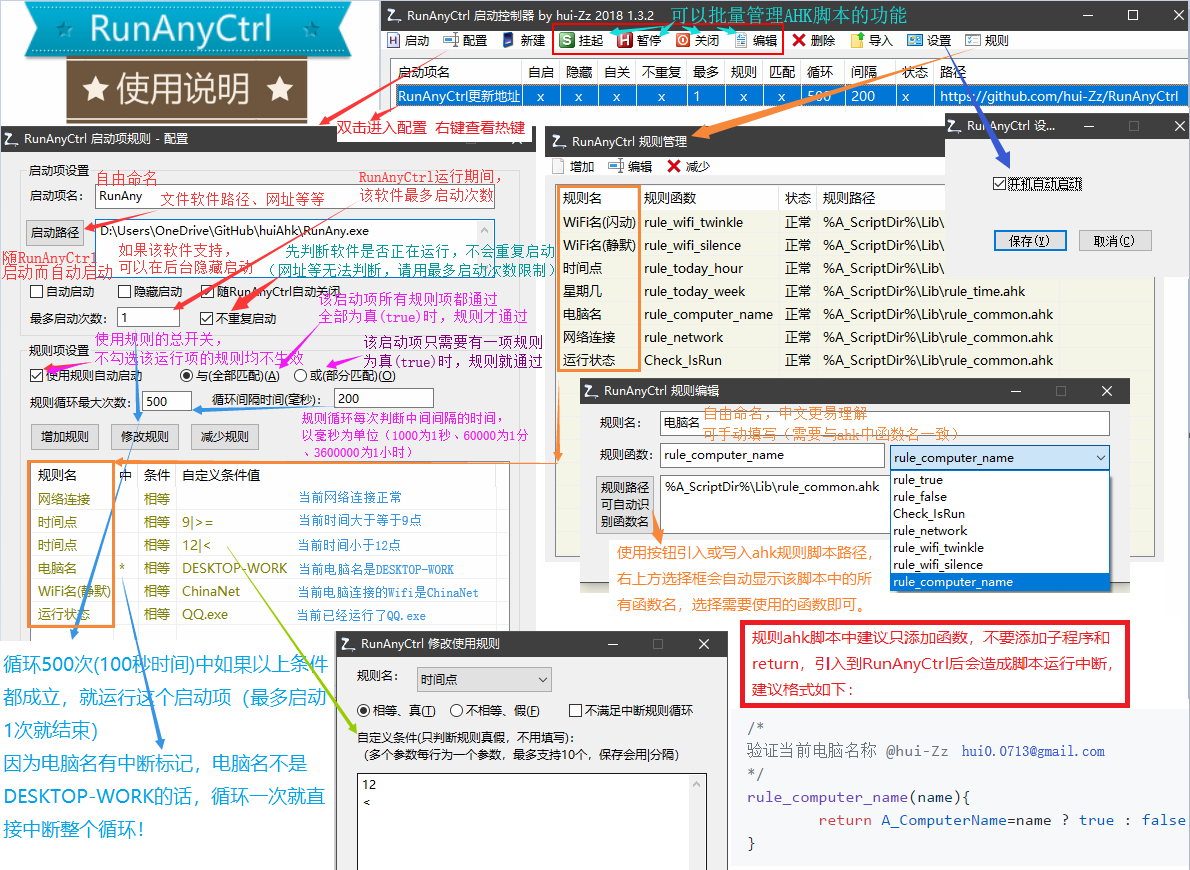Image resolution: width=1190 pixels, height=870 pixels.
Task: Open the 规则名 时间点 dropdown
Action: coord(484,679)
